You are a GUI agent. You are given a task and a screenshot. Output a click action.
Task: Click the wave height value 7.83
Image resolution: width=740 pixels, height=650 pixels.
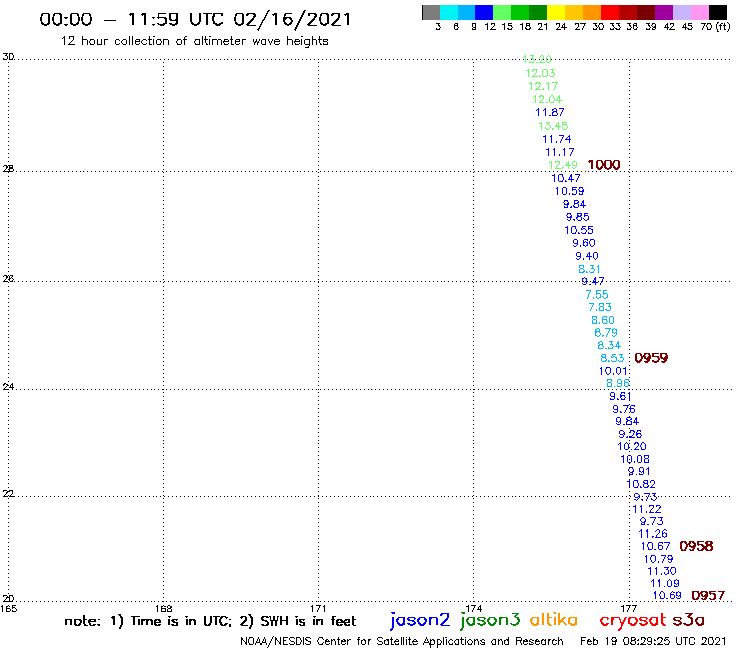[600, 307]
